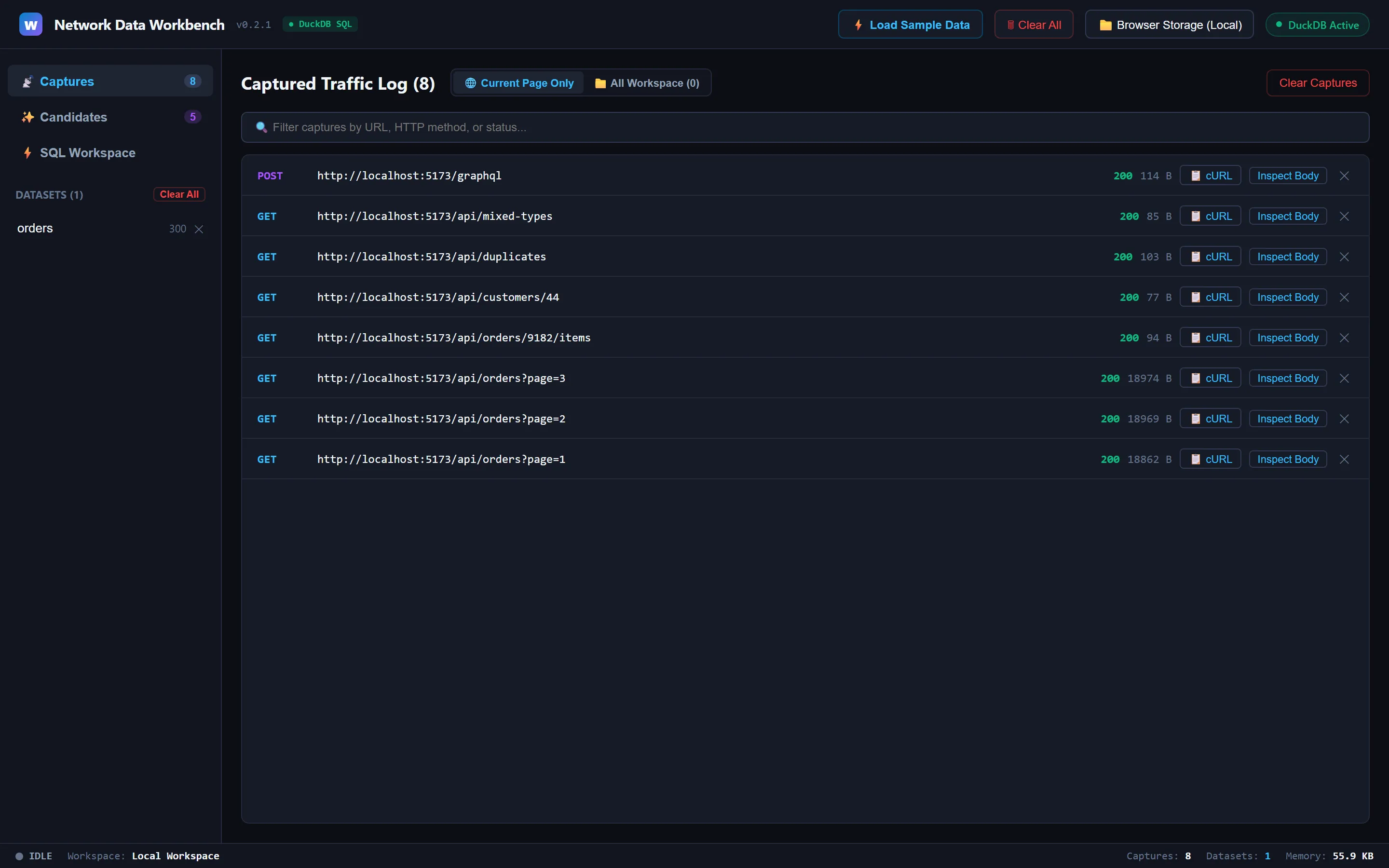1389x868 pixels.
Task: Click the DuckDB SQL version badge
Action: (x=320, y=24)
